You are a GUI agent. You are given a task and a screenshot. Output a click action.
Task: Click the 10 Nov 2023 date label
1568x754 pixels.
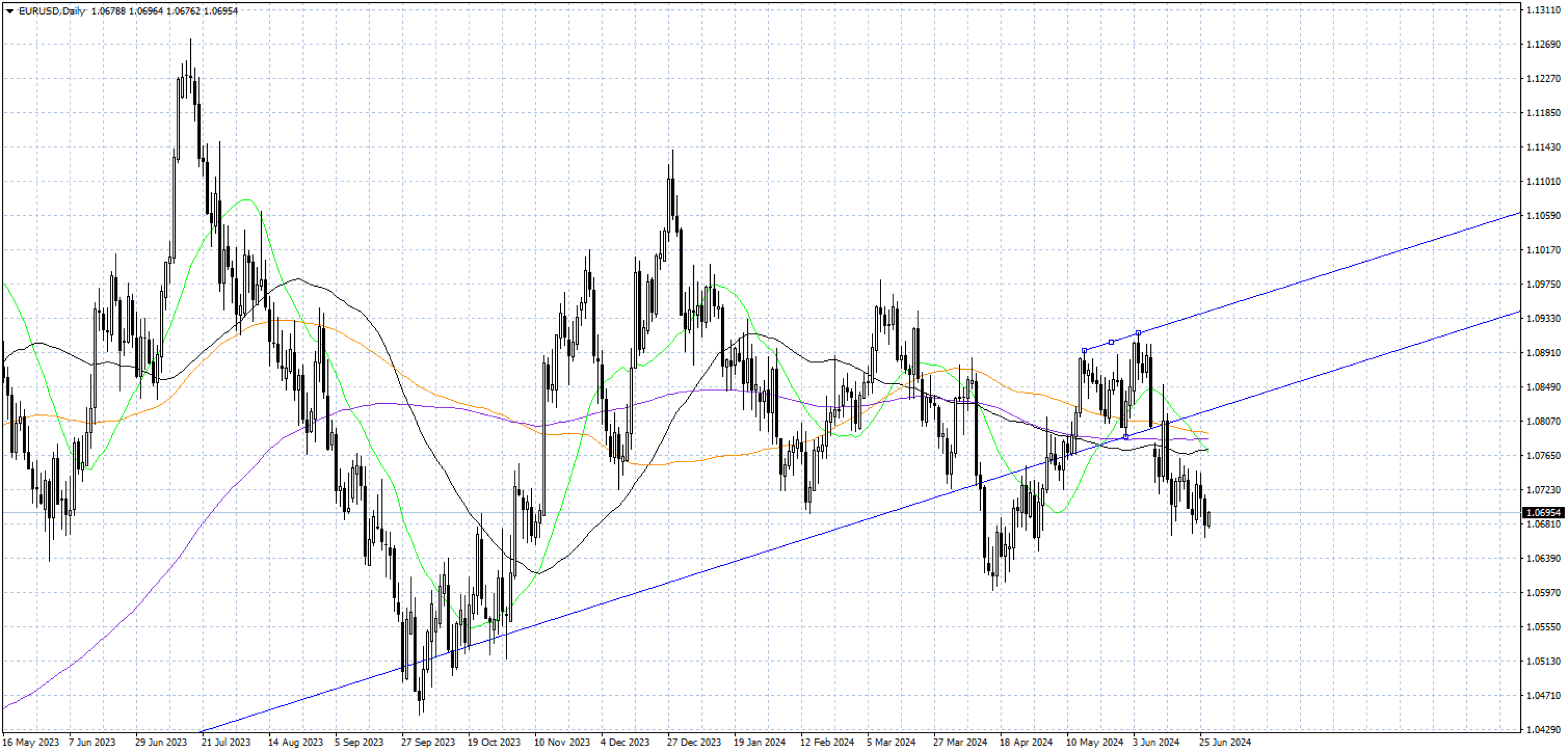(x=561, y=742)
